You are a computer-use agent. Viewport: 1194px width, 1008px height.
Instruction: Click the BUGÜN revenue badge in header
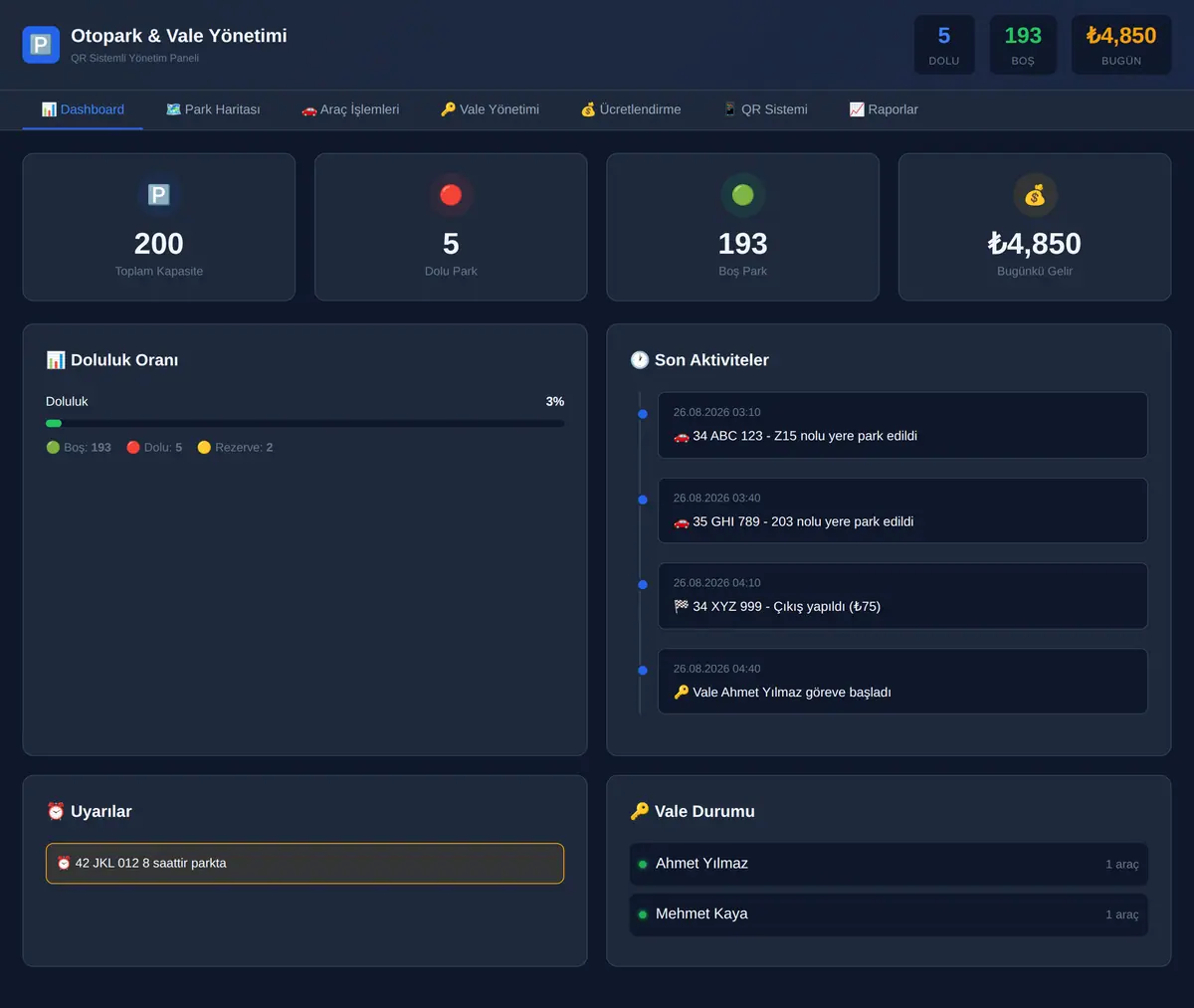click(x=1121, y=45)
